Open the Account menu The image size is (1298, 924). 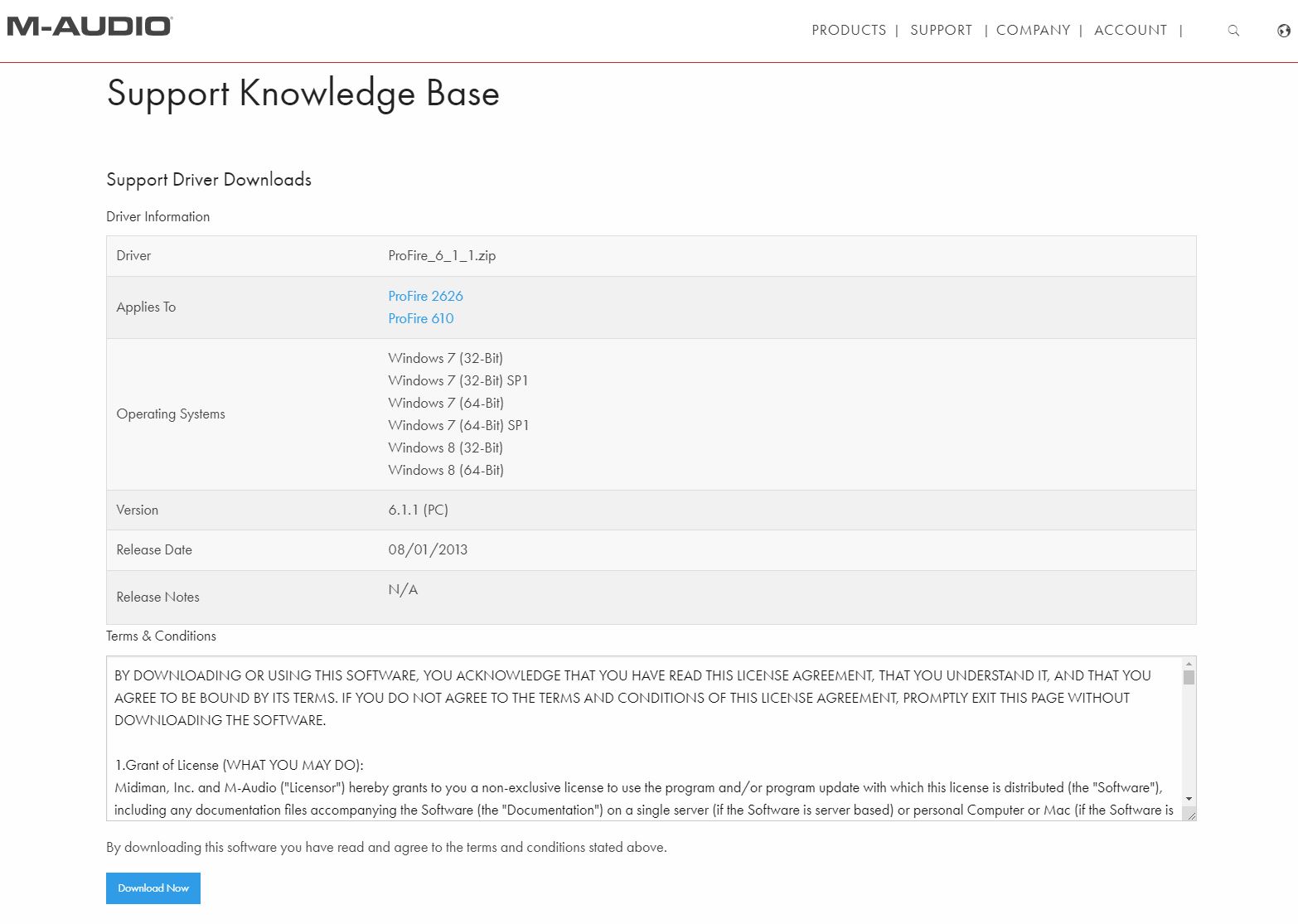click(x=1131, y=30)
